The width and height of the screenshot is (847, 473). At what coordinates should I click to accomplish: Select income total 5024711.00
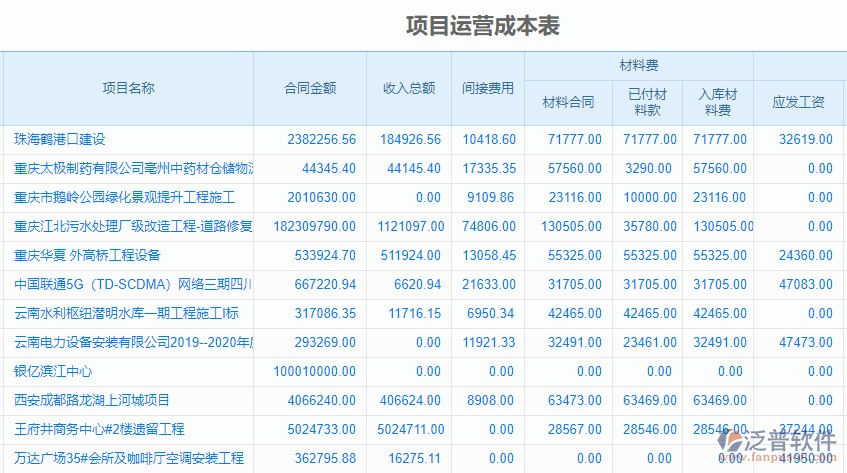pyautogui.click(x=411, y=430)
